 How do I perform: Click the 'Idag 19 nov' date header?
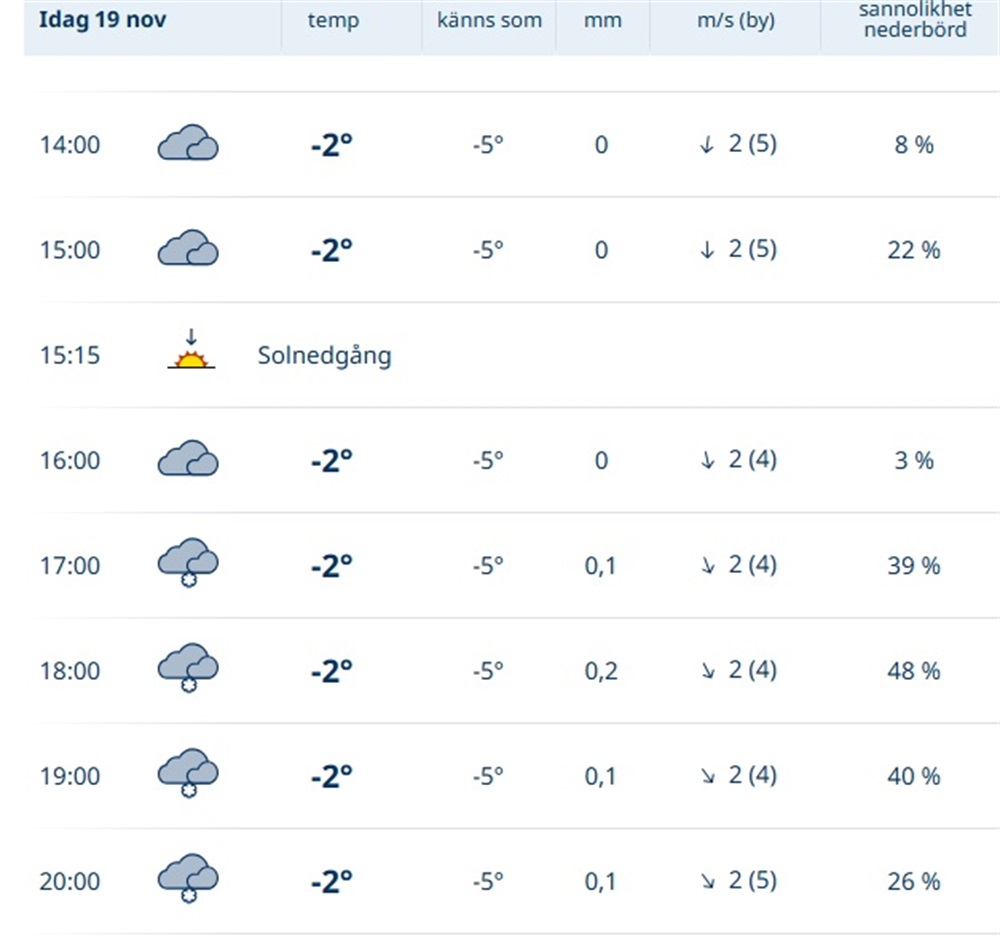coord(102,20)
